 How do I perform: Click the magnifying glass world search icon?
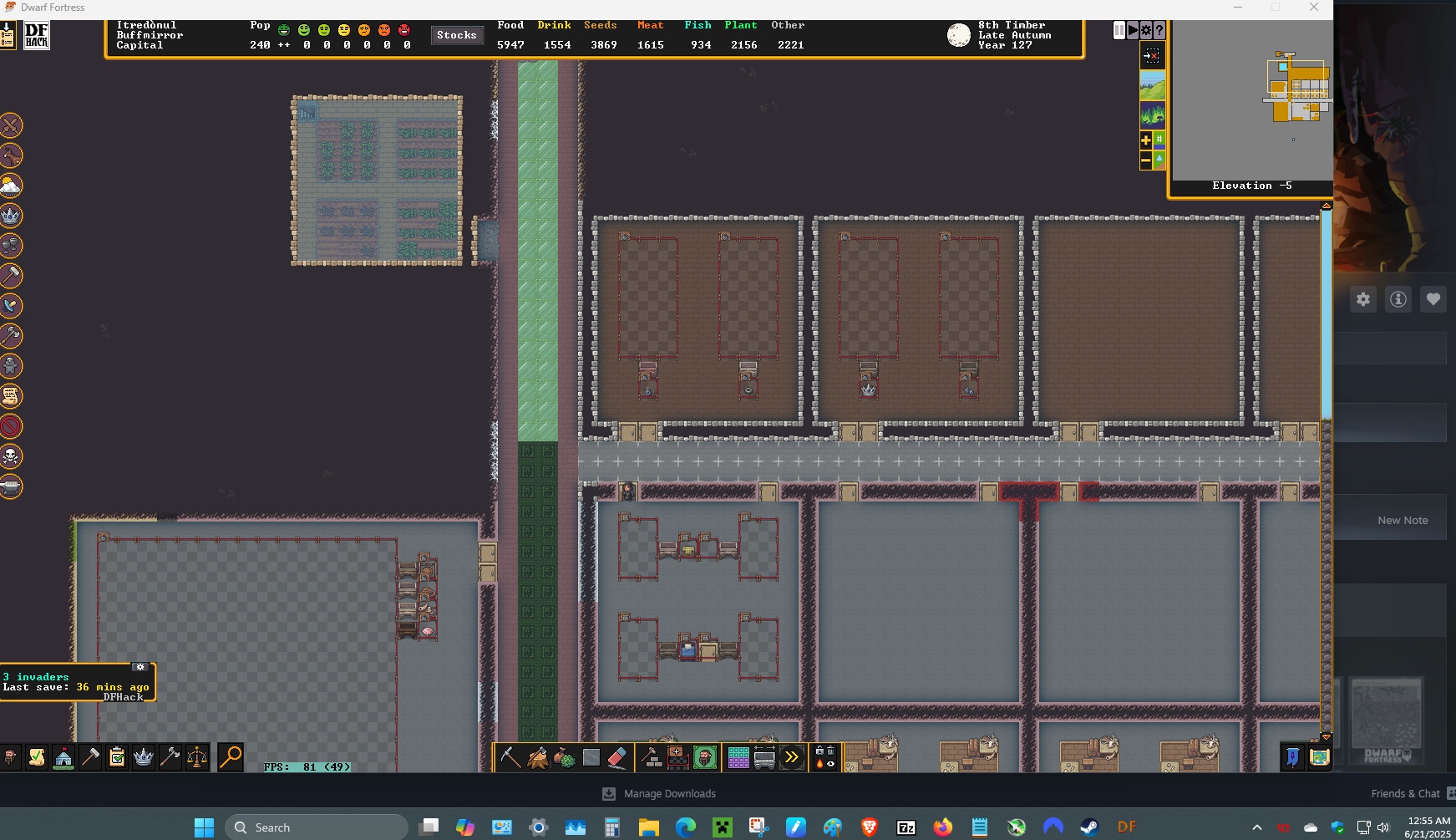231,757
